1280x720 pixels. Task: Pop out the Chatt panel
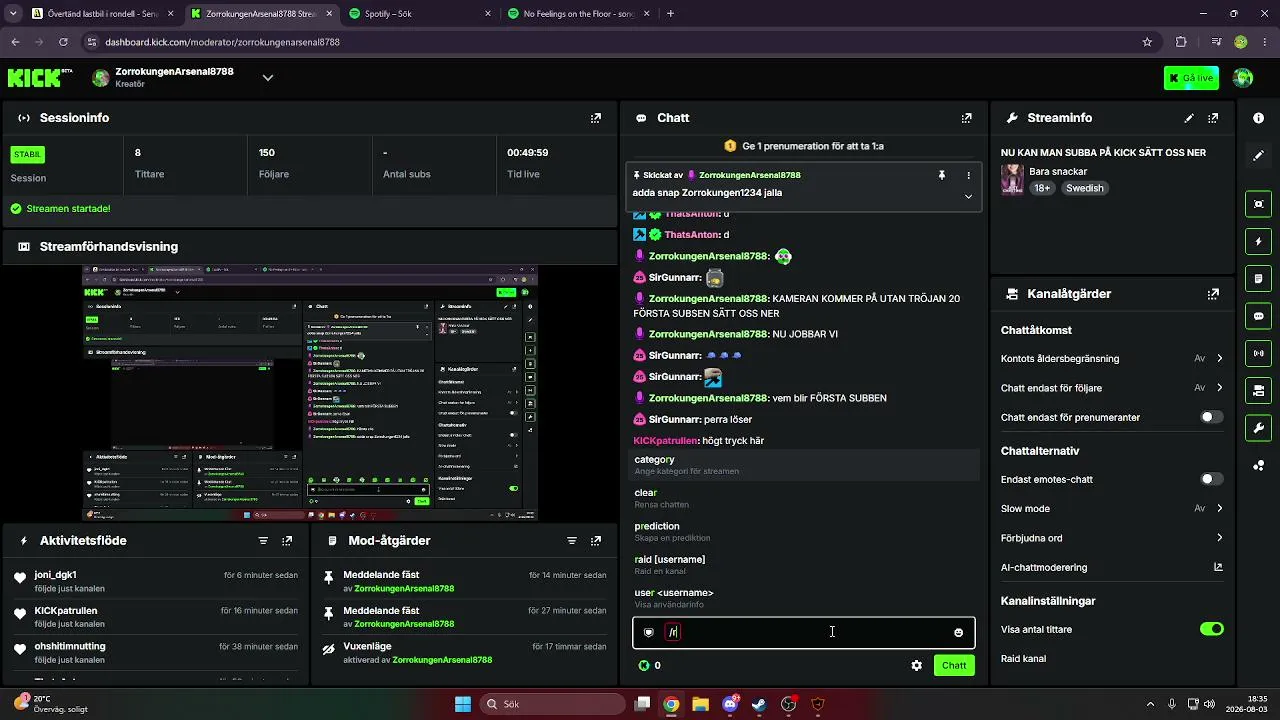(x=966, y=118)
